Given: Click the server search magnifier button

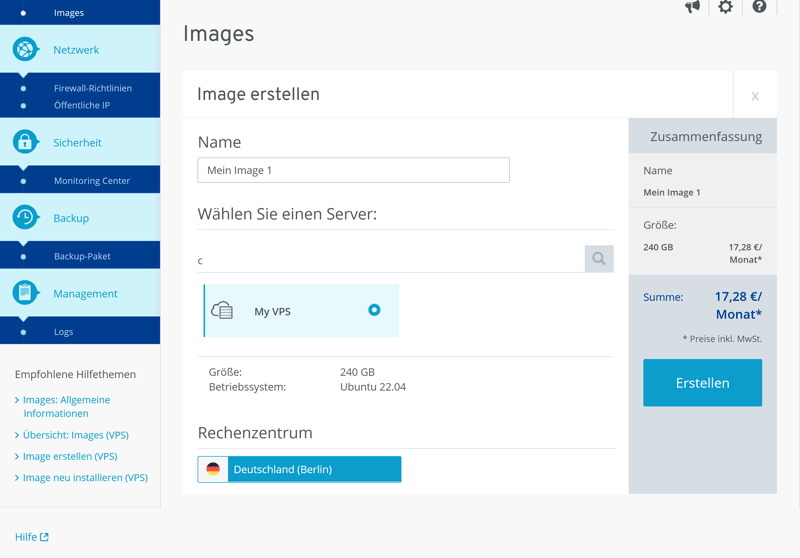Looking at the screenshot, I should (x=599, y=259).
